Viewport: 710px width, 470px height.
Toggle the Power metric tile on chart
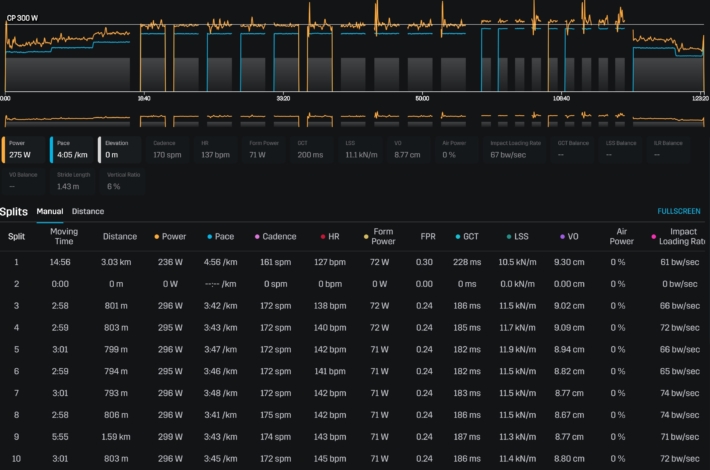[24, 150]
